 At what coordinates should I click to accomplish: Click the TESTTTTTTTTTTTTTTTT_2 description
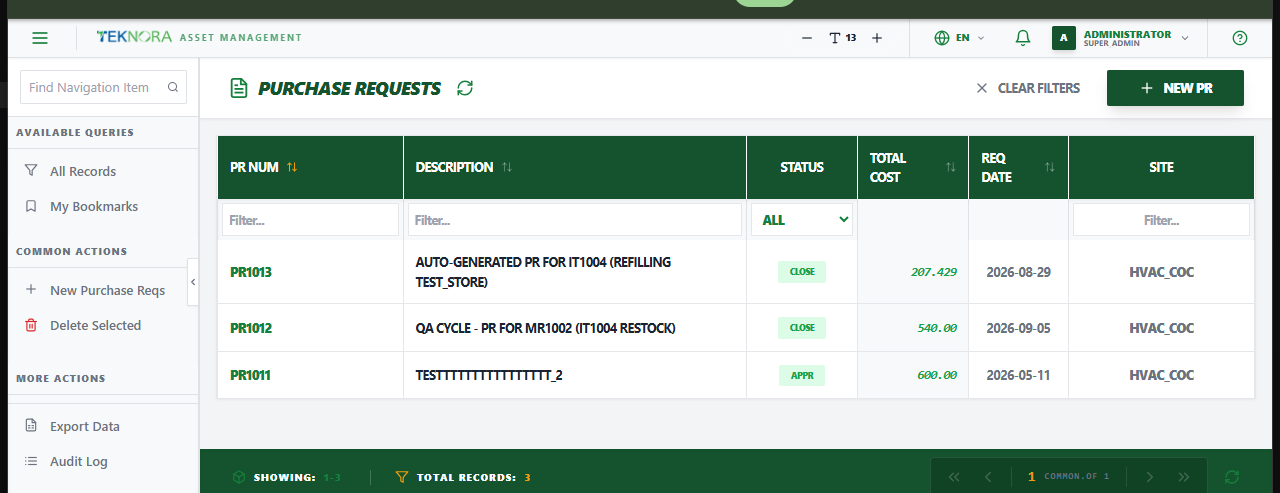(489, 376)
